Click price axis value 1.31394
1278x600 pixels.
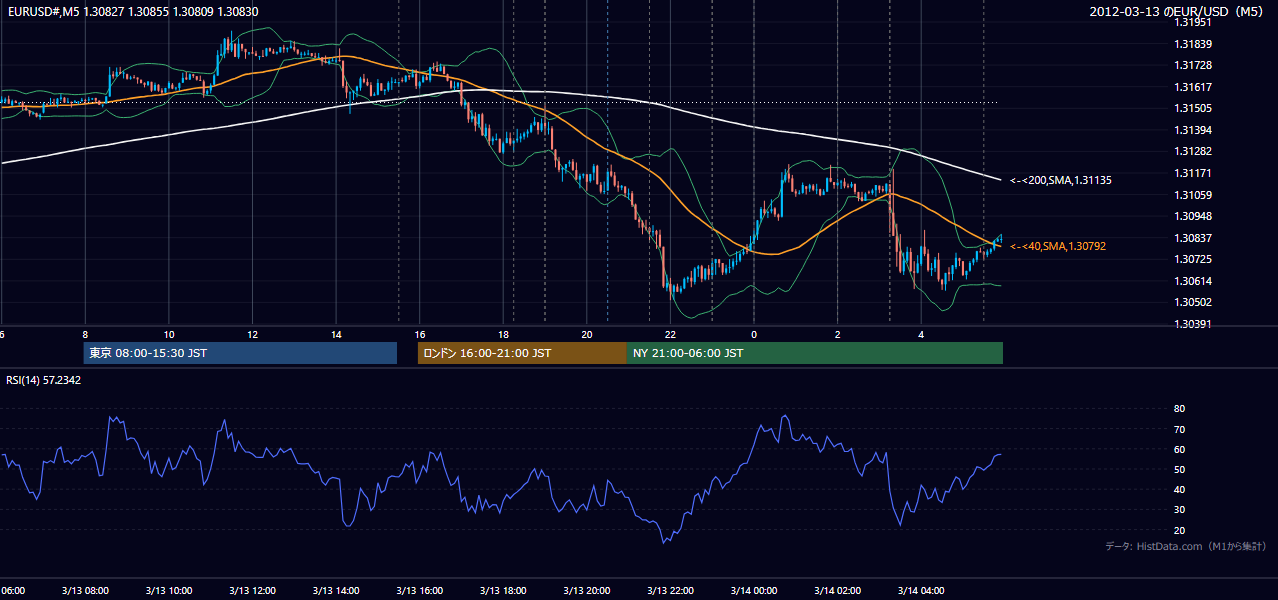pos(1193,130)
